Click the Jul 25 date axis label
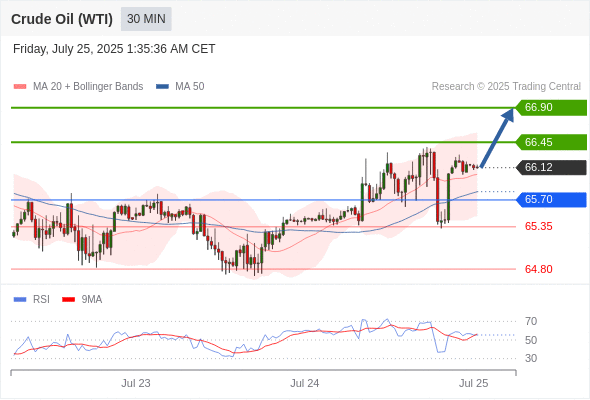Image resolution: width=590 pixels, height=400 pixels. coord(473,383)
